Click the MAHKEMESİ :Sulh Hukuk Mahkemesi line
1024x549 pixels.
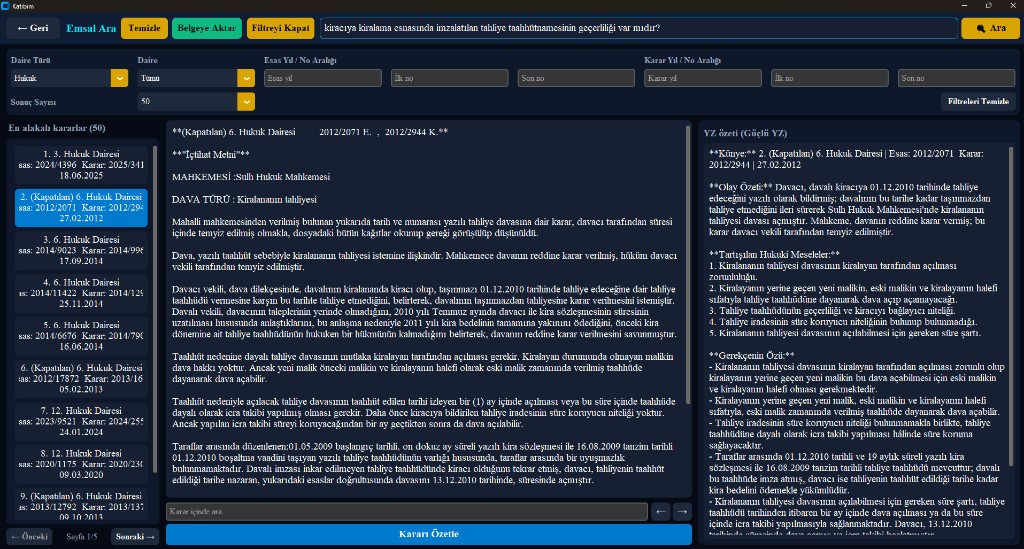[x=251, y=177]
